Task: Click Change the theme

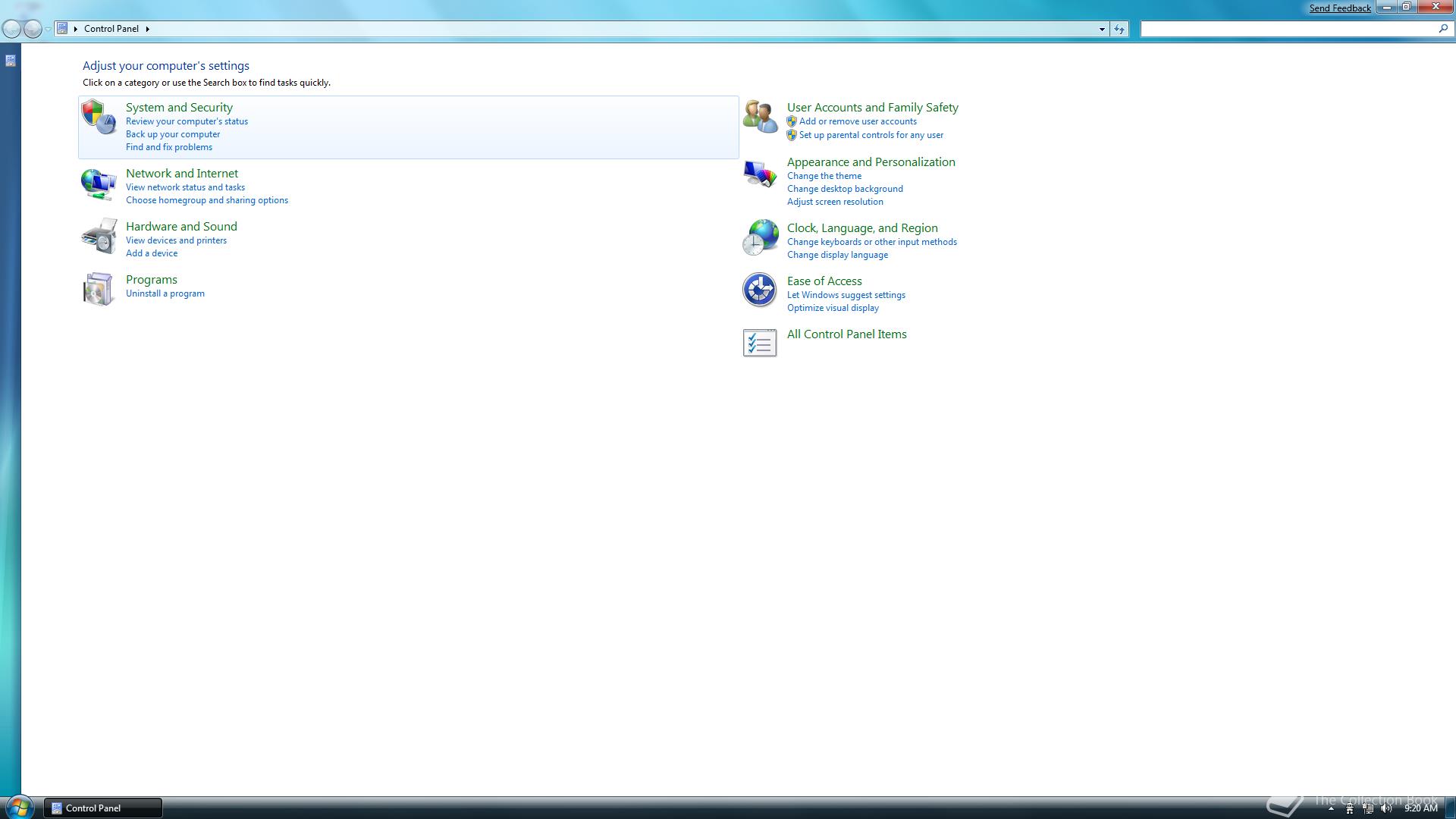Action: 824,176
